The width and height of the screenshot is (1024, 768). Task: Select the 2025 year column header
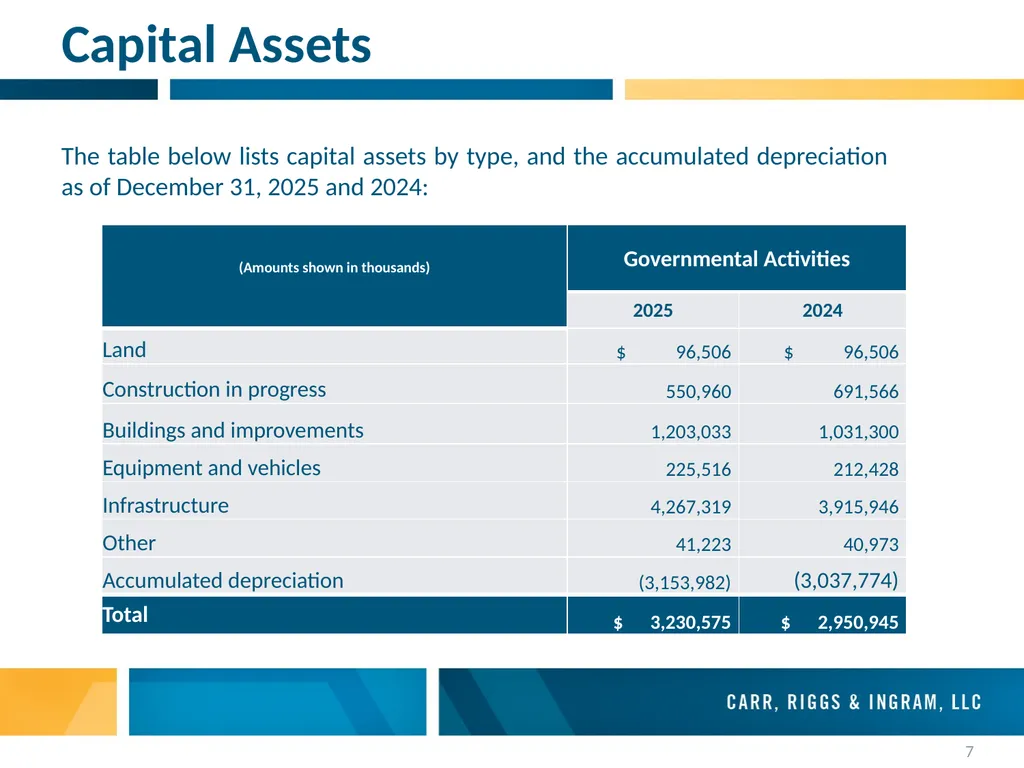(652, 310)
